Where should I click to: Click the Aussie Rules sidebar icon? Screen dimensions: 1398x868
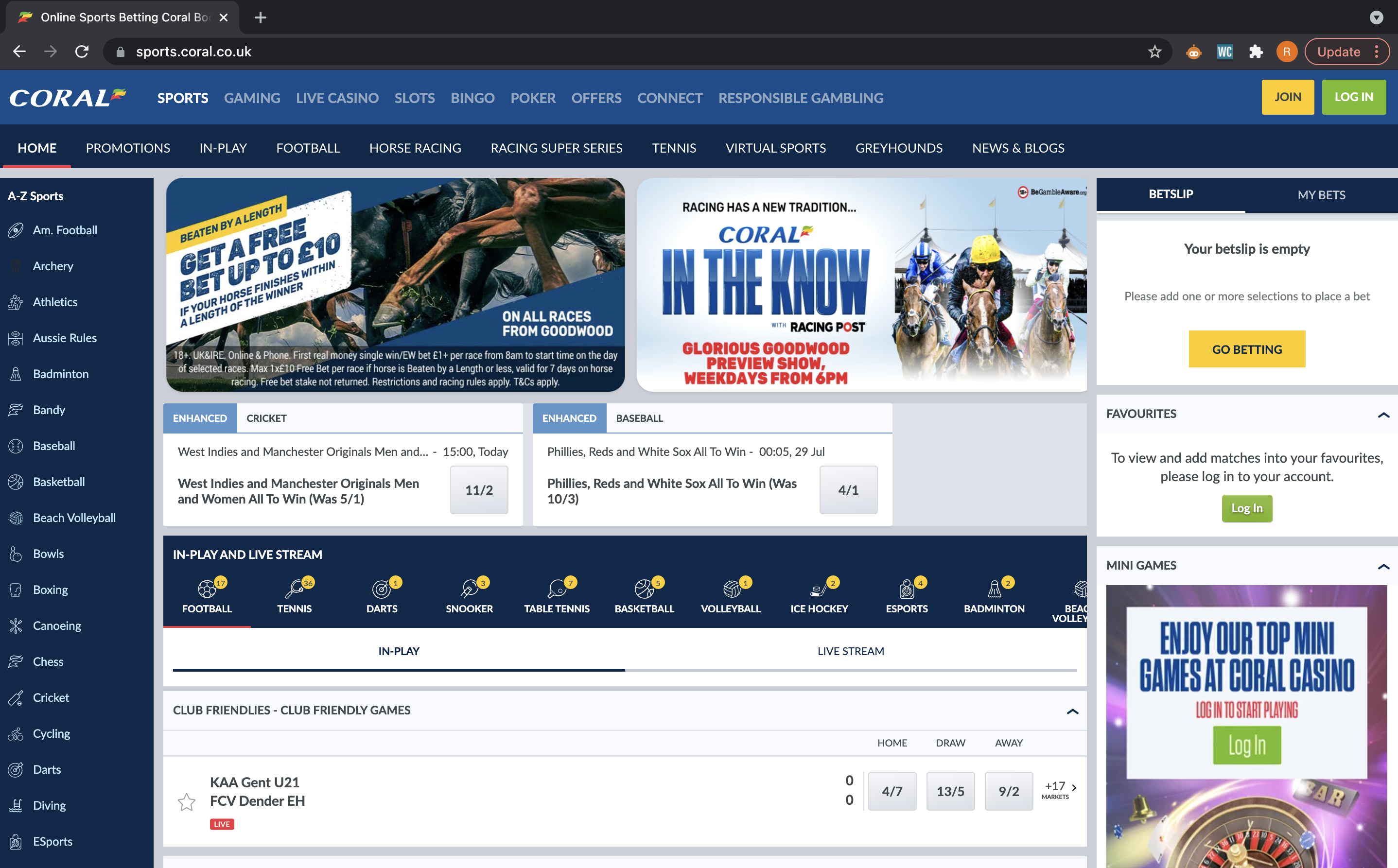(x=16, y=338)
